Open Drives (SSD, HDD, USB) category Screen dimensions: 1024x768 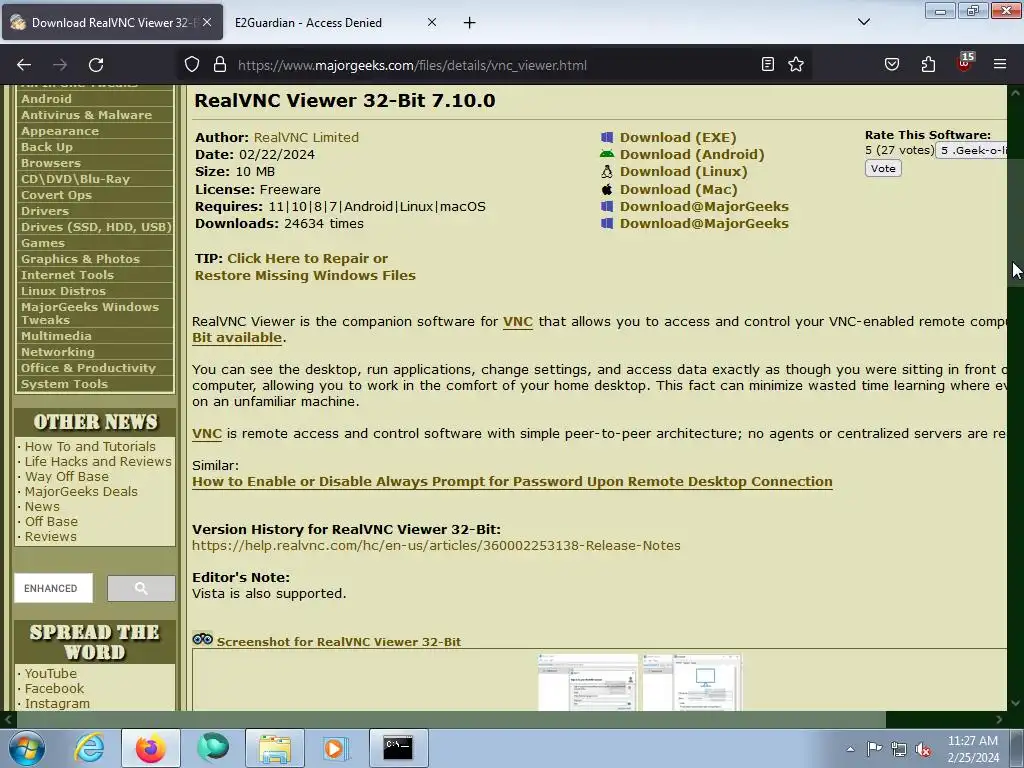(x=95, y=227)
